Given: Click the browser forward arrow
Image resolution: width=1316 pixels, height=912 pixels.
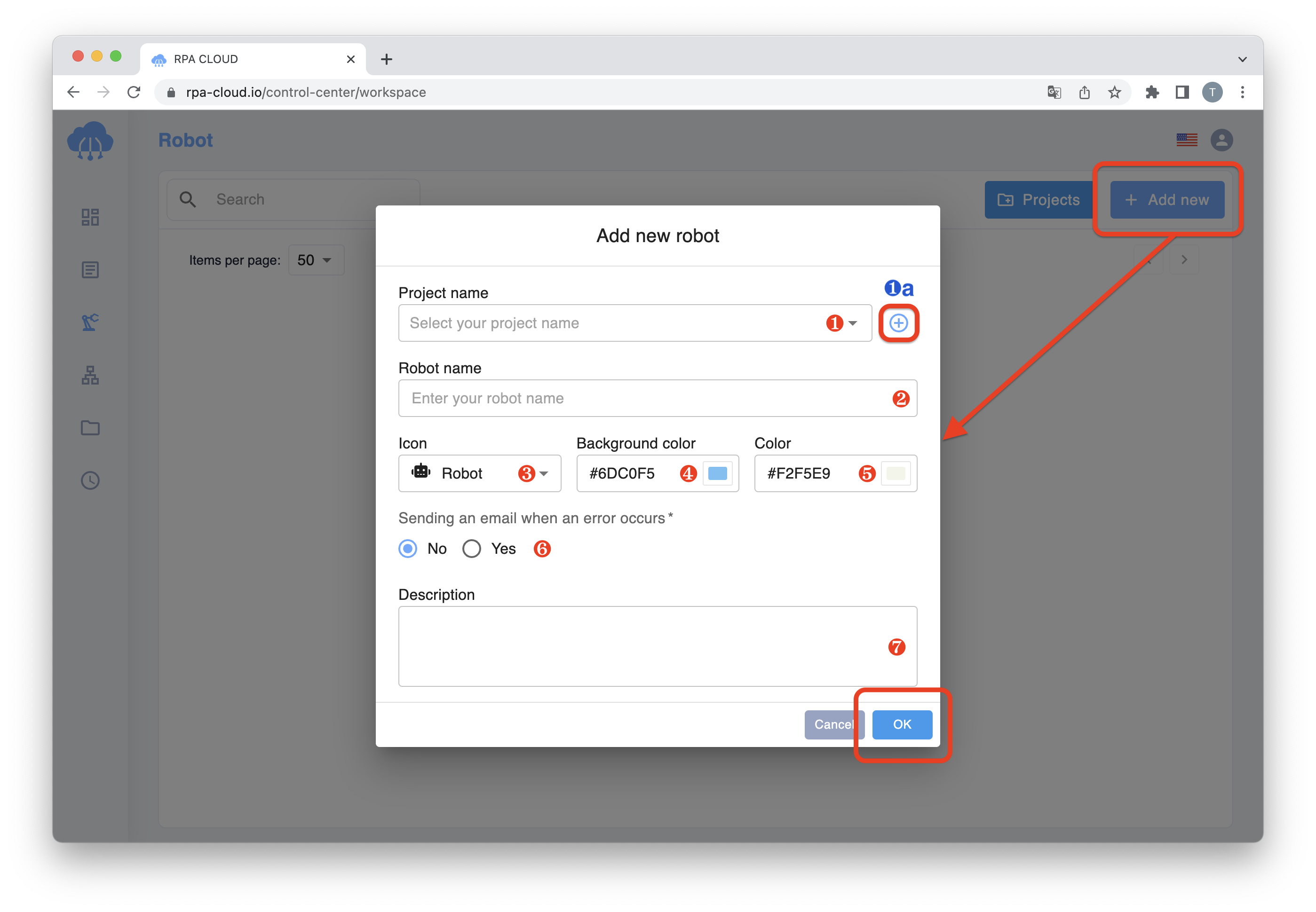Looking at the screenshot, I should pyautogui.click(x=103, y=92).
